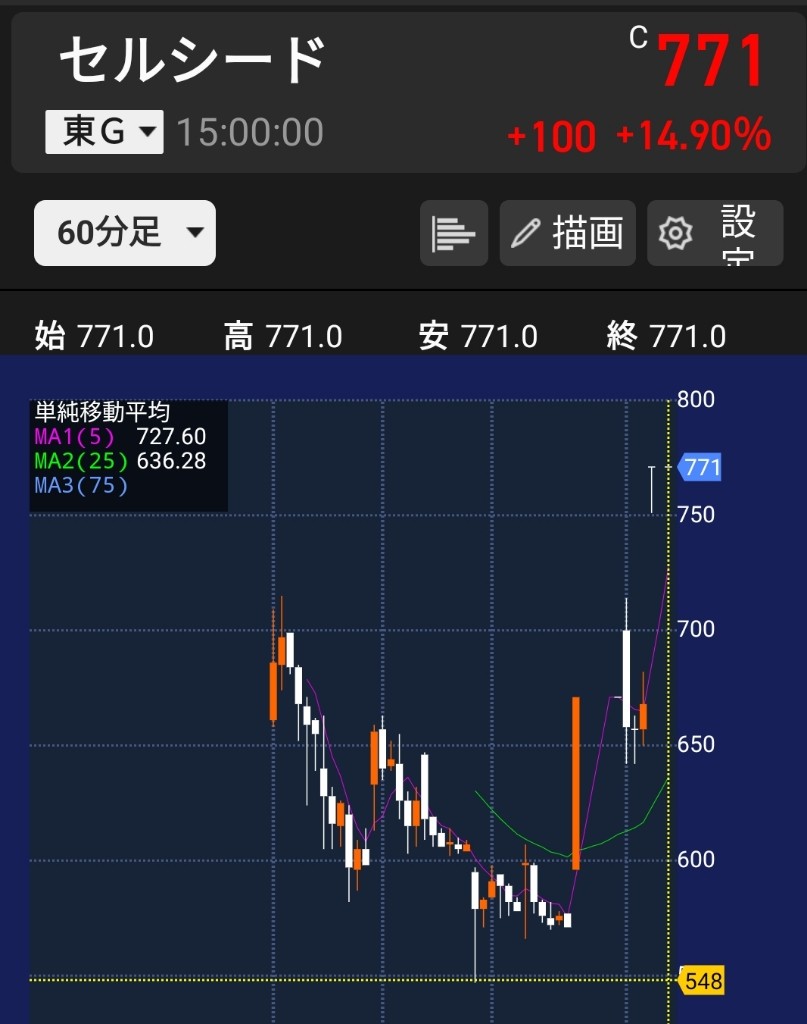Select the high price 高 771.0
The height and width of the screenshot is (1024, 807).
(x=283, y=336)
